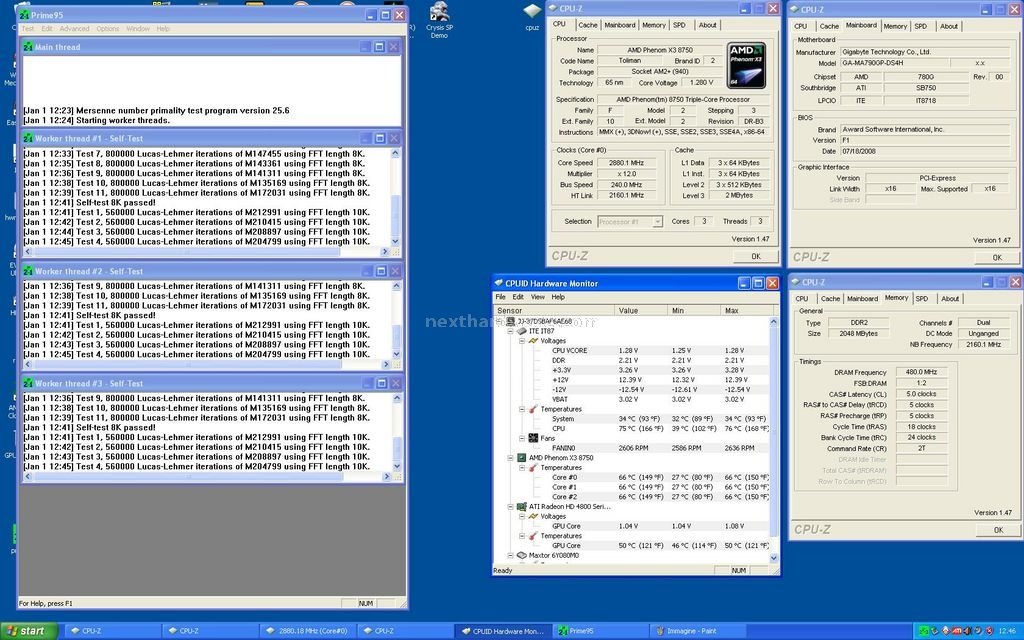Click OK in the CPU-Z Mainboard window
Screen dimensions: 1024x640
(997, 258)
